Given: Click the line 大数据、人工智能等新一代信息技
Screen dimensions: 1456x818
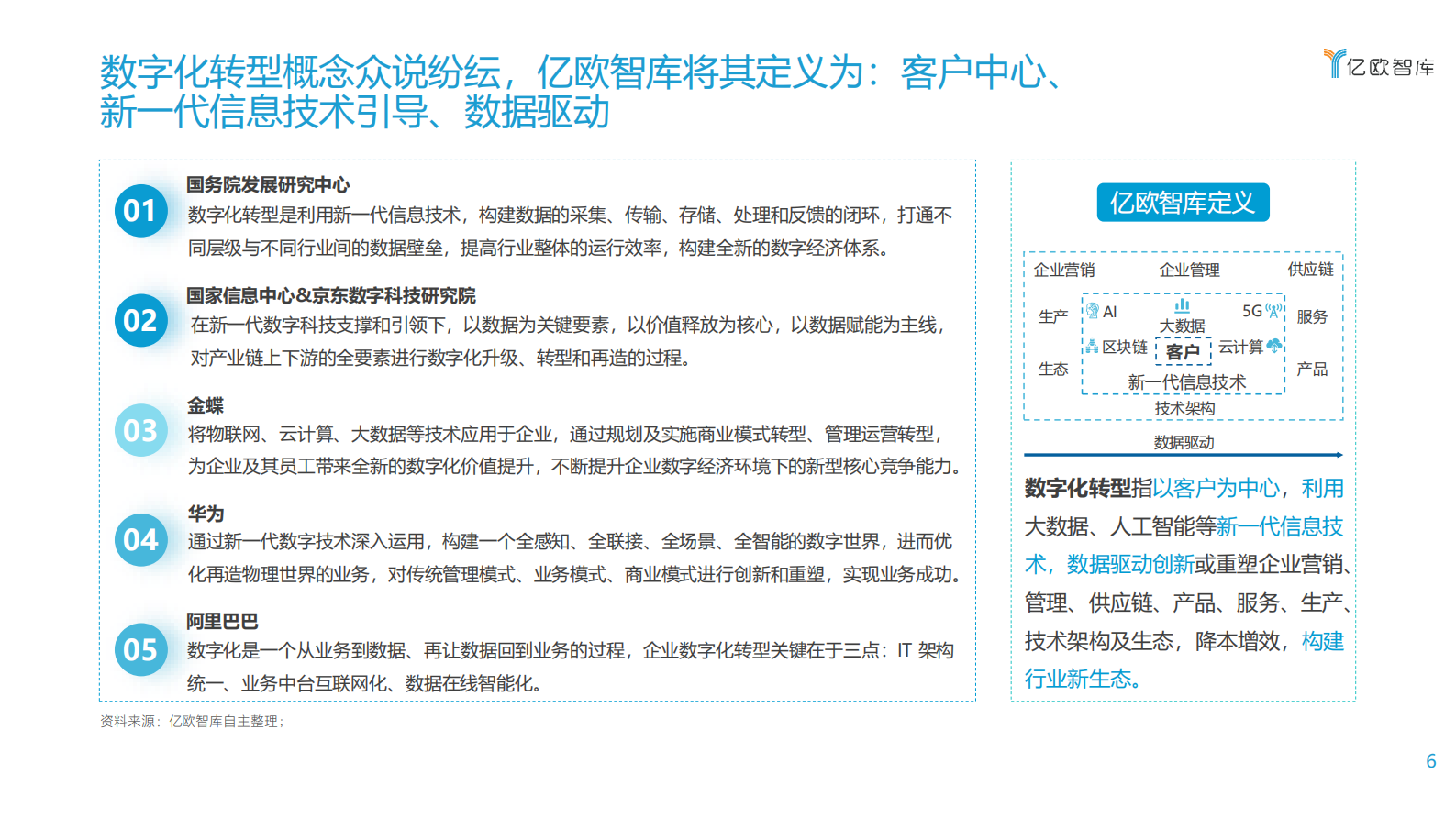Looking at the screenshot, I should [x=1184, y=527].
